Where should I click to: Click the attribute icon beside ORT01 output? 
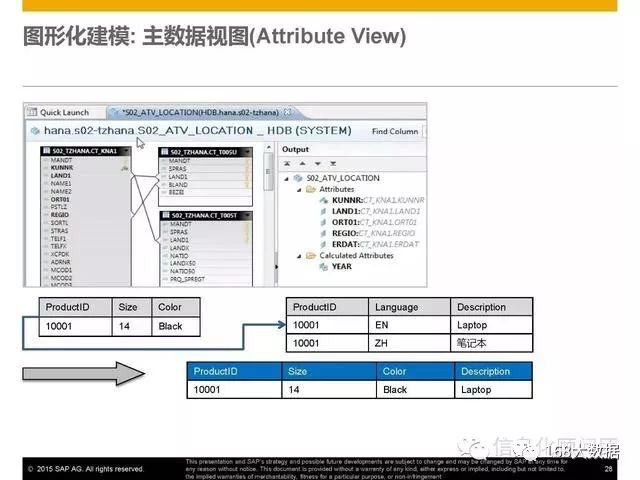[x=323, y=222]
